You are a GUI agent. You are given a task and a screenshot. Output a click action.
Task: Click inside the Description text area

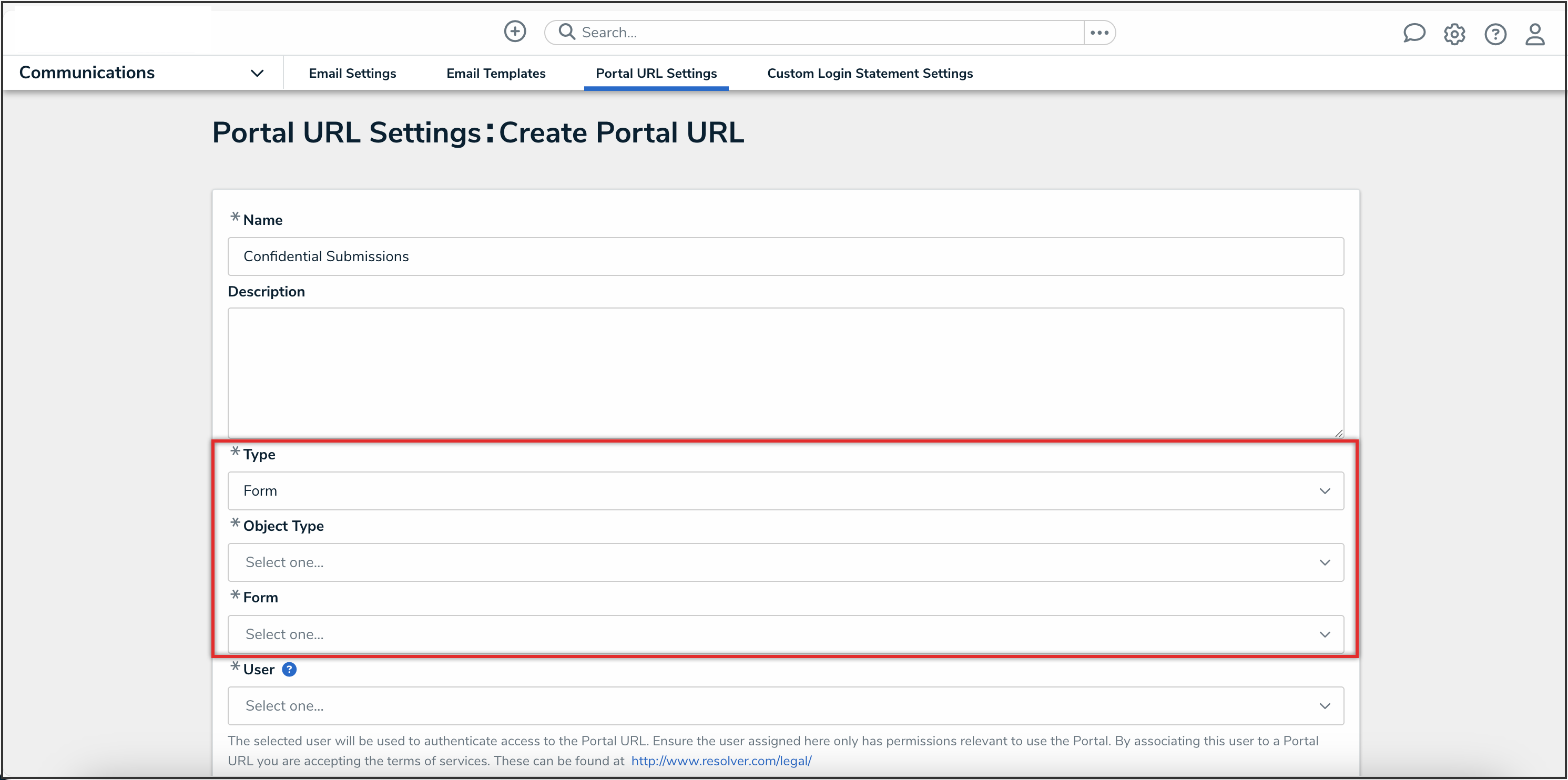785,371
